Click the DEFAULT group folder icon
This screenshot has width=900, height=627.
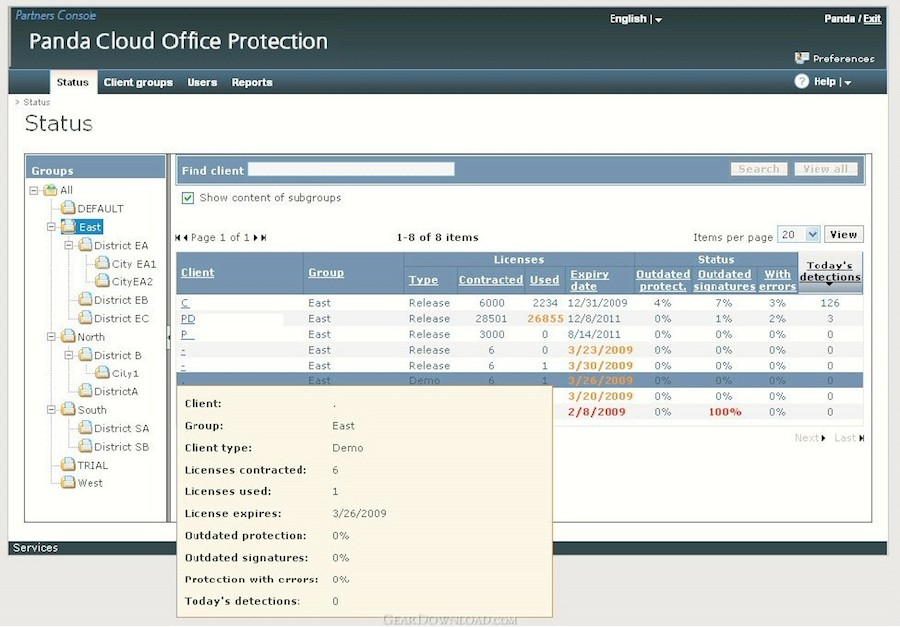68,208
